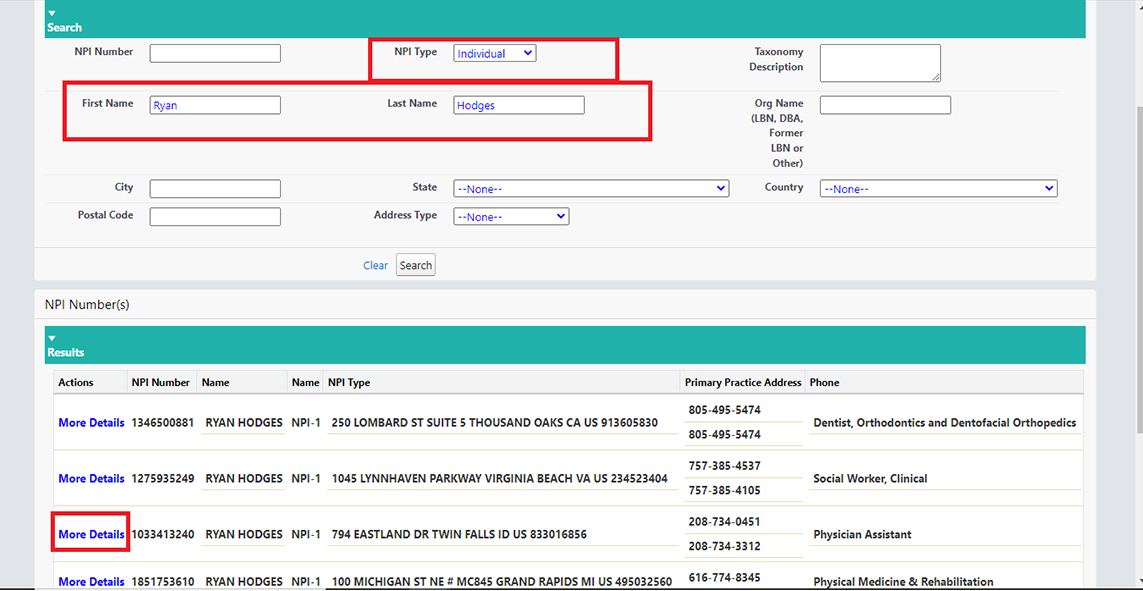Viewport: 1143px width, 591px height.
Task: Collapse the Results section triangle
Action: 52,338
